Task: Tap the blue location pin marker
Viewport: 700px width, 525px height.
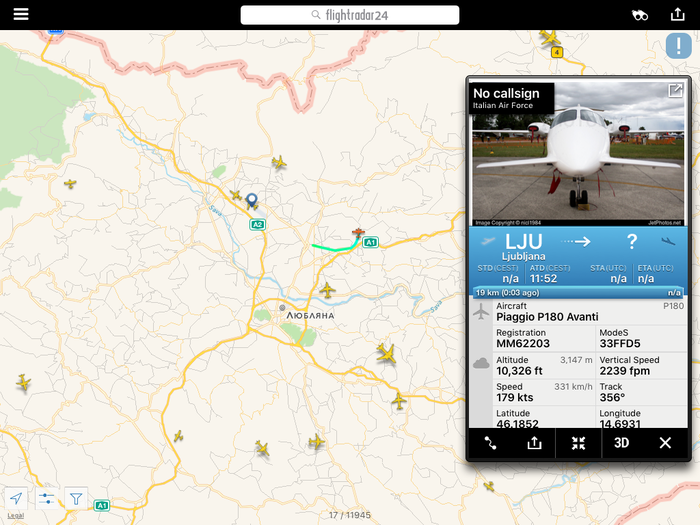Action: pos(252,200)
